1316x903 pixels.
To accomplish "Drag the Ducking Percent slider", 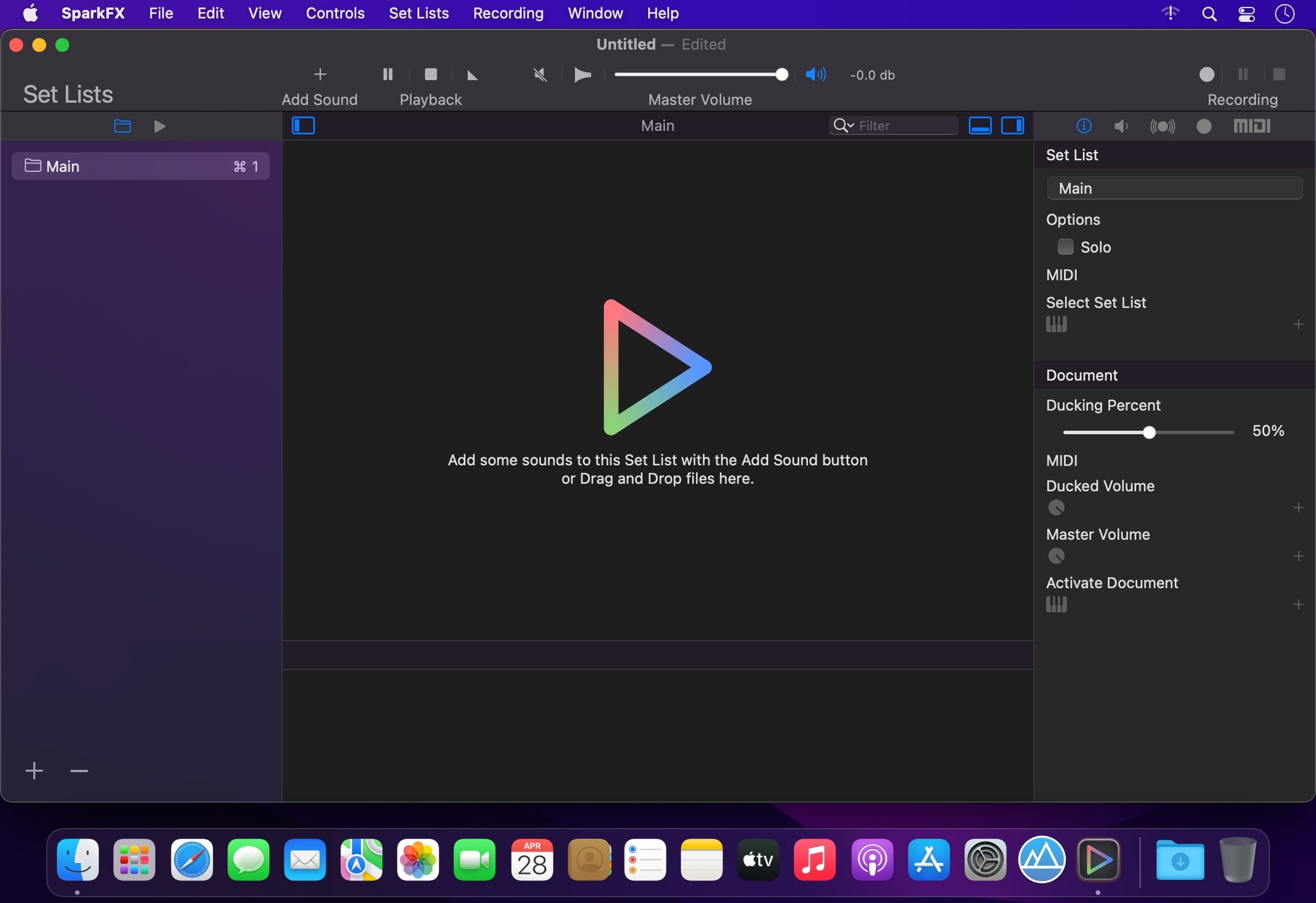I will click(1148, 432).
